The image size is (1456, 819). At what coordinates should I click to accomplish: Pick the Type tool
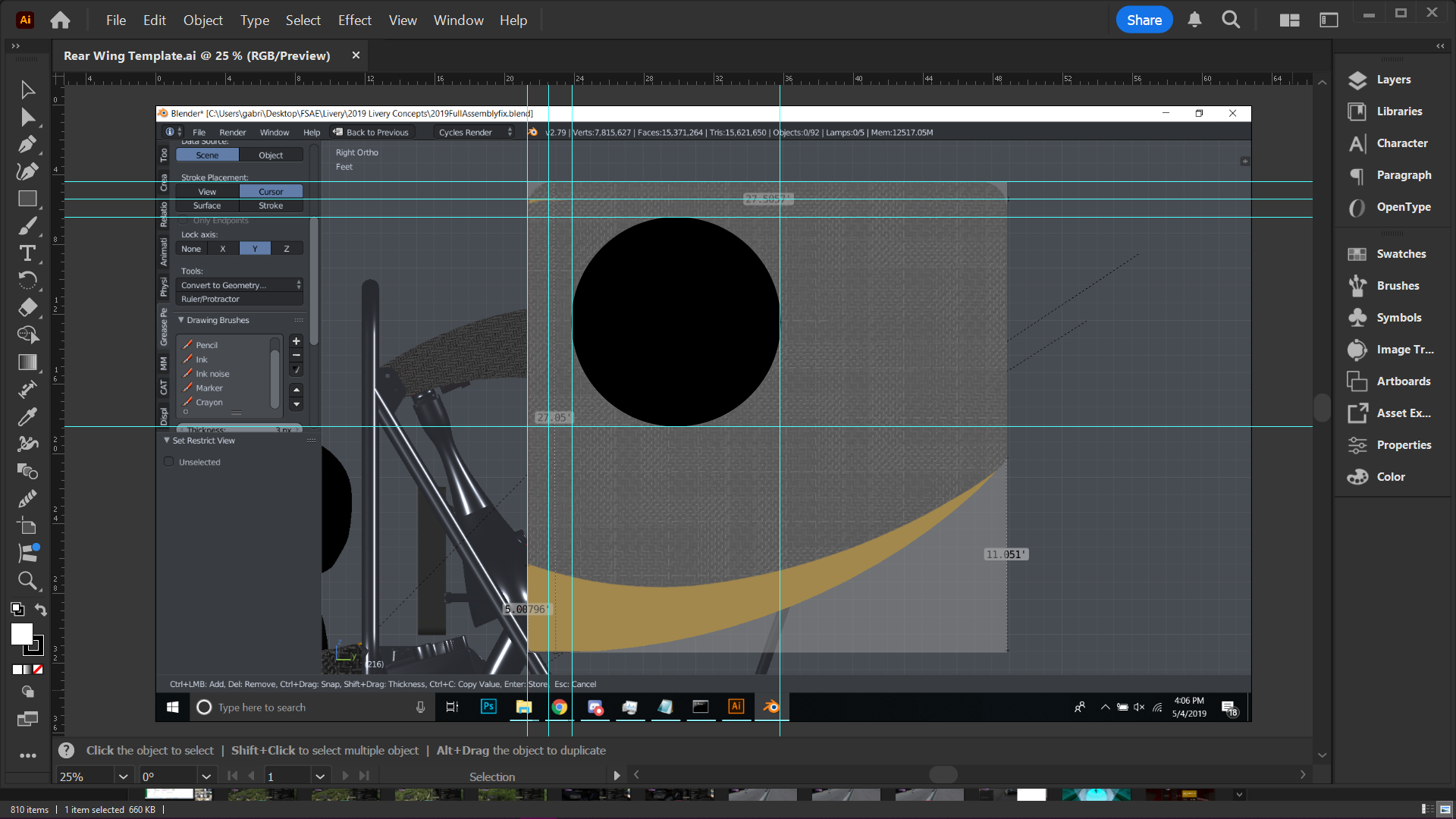click(x=27, y=253)
